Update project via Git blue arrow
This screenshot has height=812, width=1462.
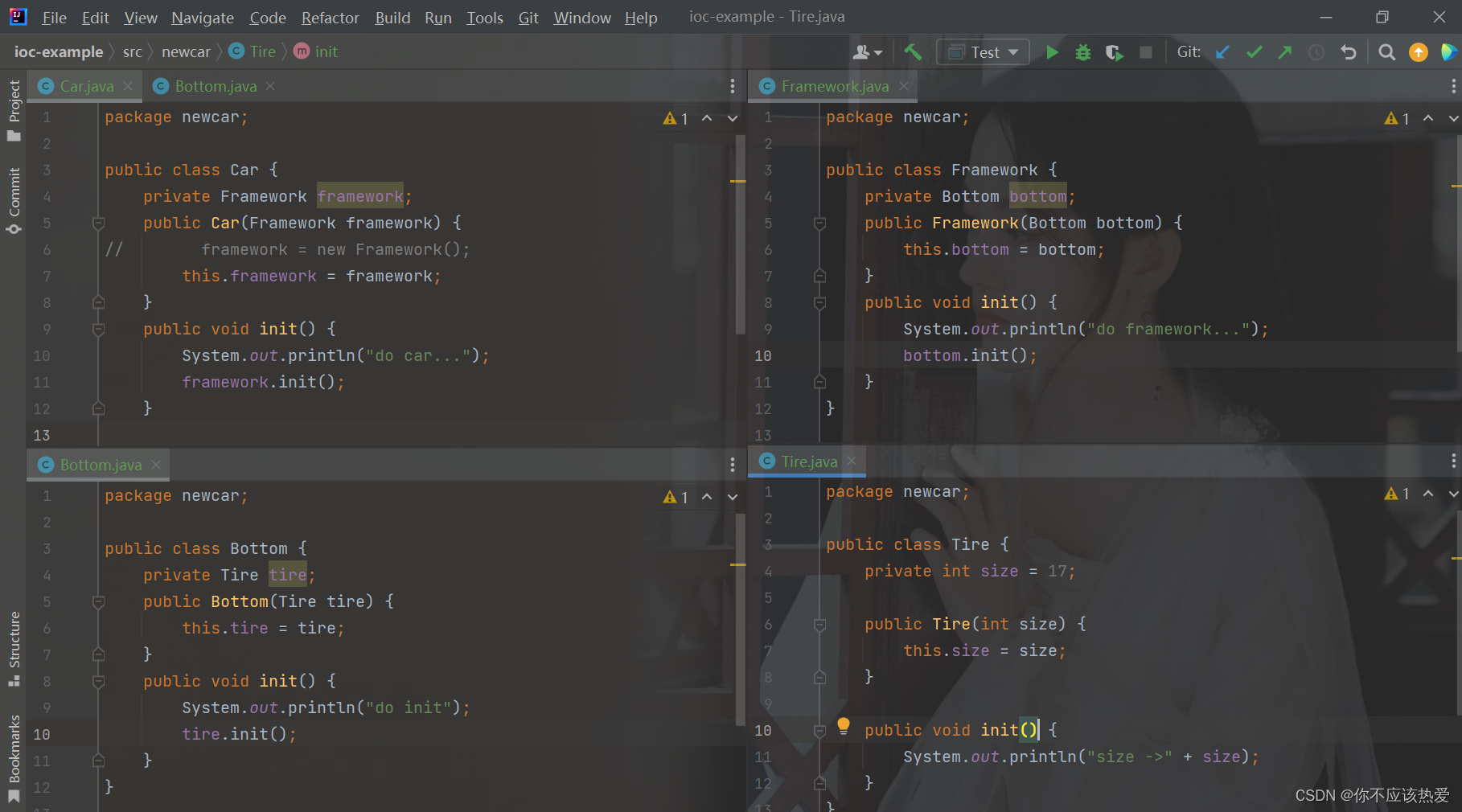pos(1222,52)
